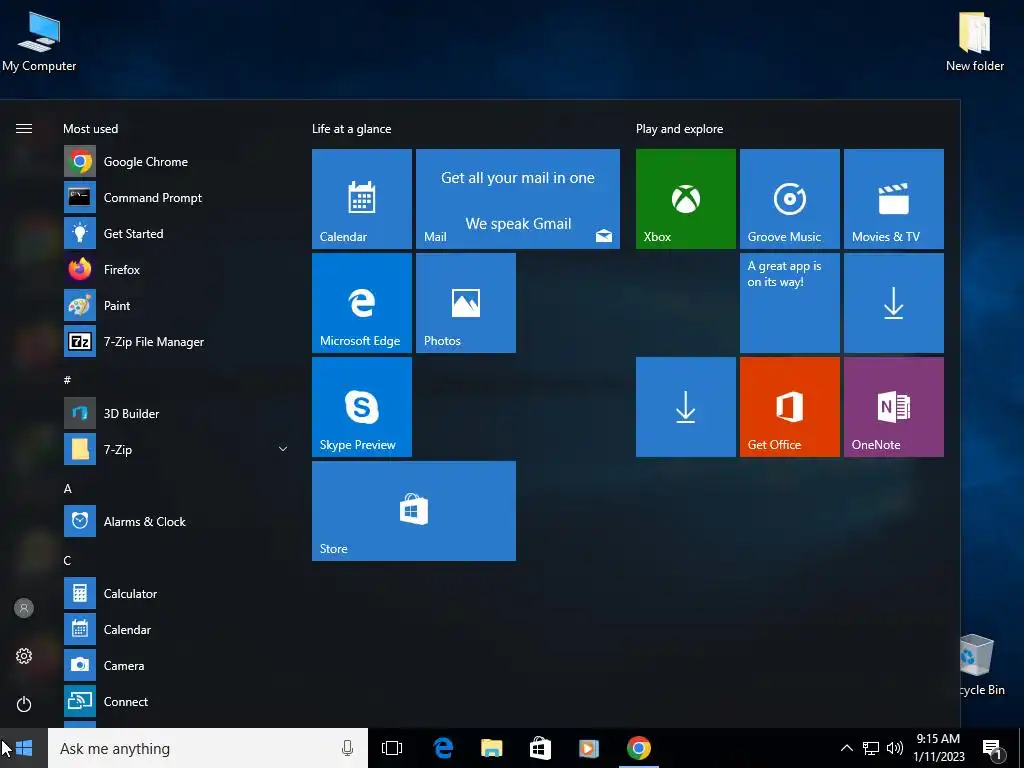Image resolution: width=1024 pixels, height=768 pixels.
Task: Jump to letters via the '#' header
Action: coord(67,379)
